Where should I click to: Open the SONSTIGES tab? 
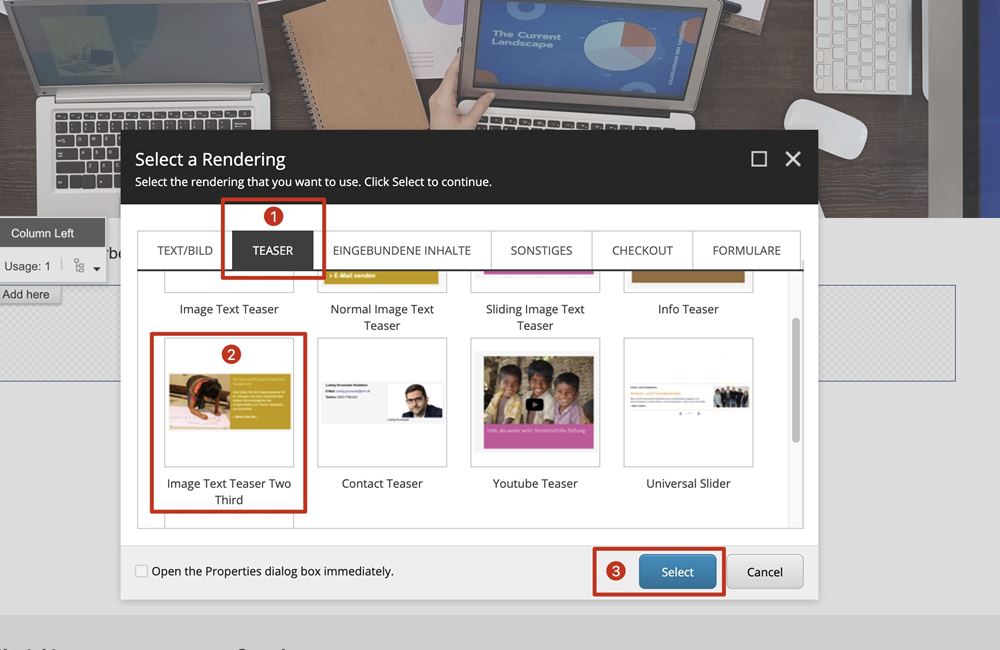[x=541, y=250]
